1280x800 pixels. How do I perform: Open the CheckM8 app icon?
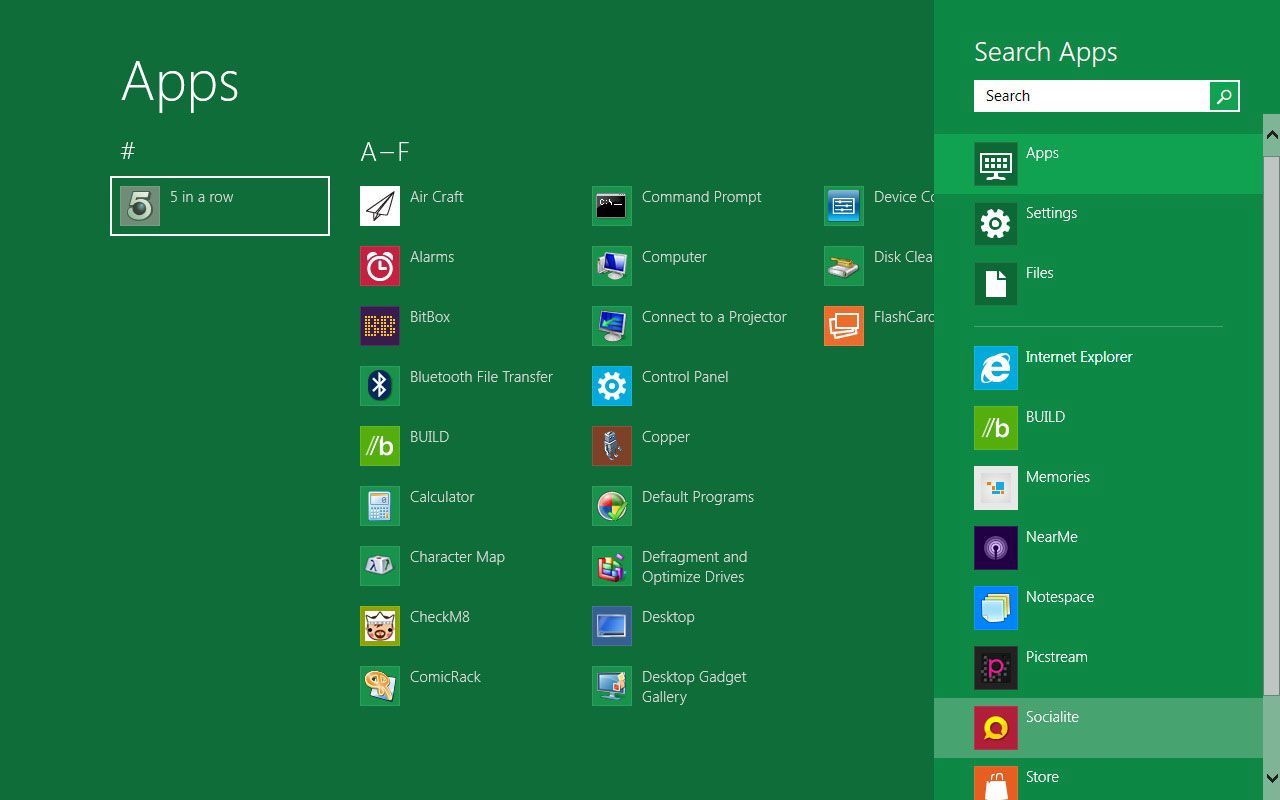tap(380, 626)
